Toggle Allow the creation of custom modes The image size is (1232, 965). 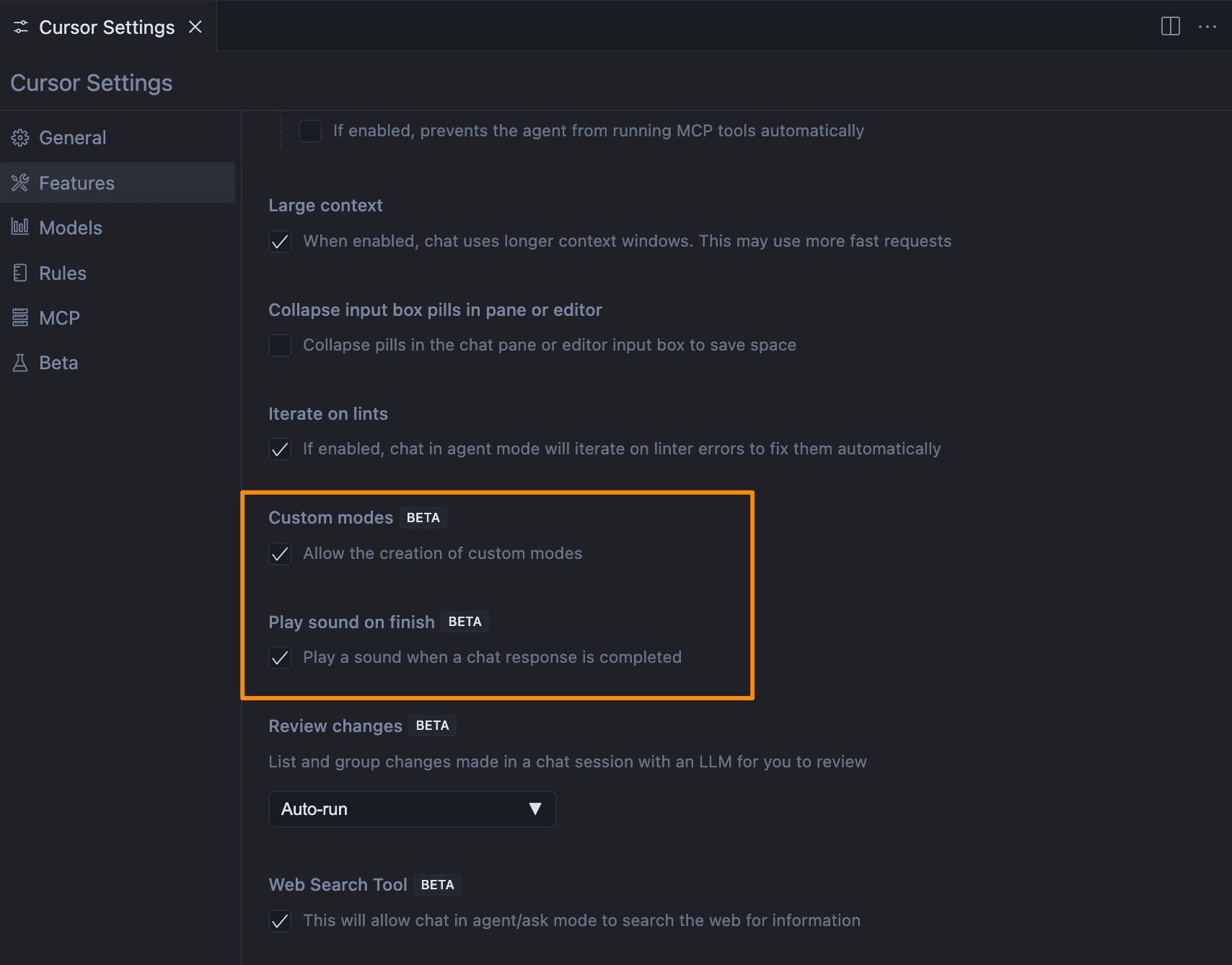tap(280, 554)
